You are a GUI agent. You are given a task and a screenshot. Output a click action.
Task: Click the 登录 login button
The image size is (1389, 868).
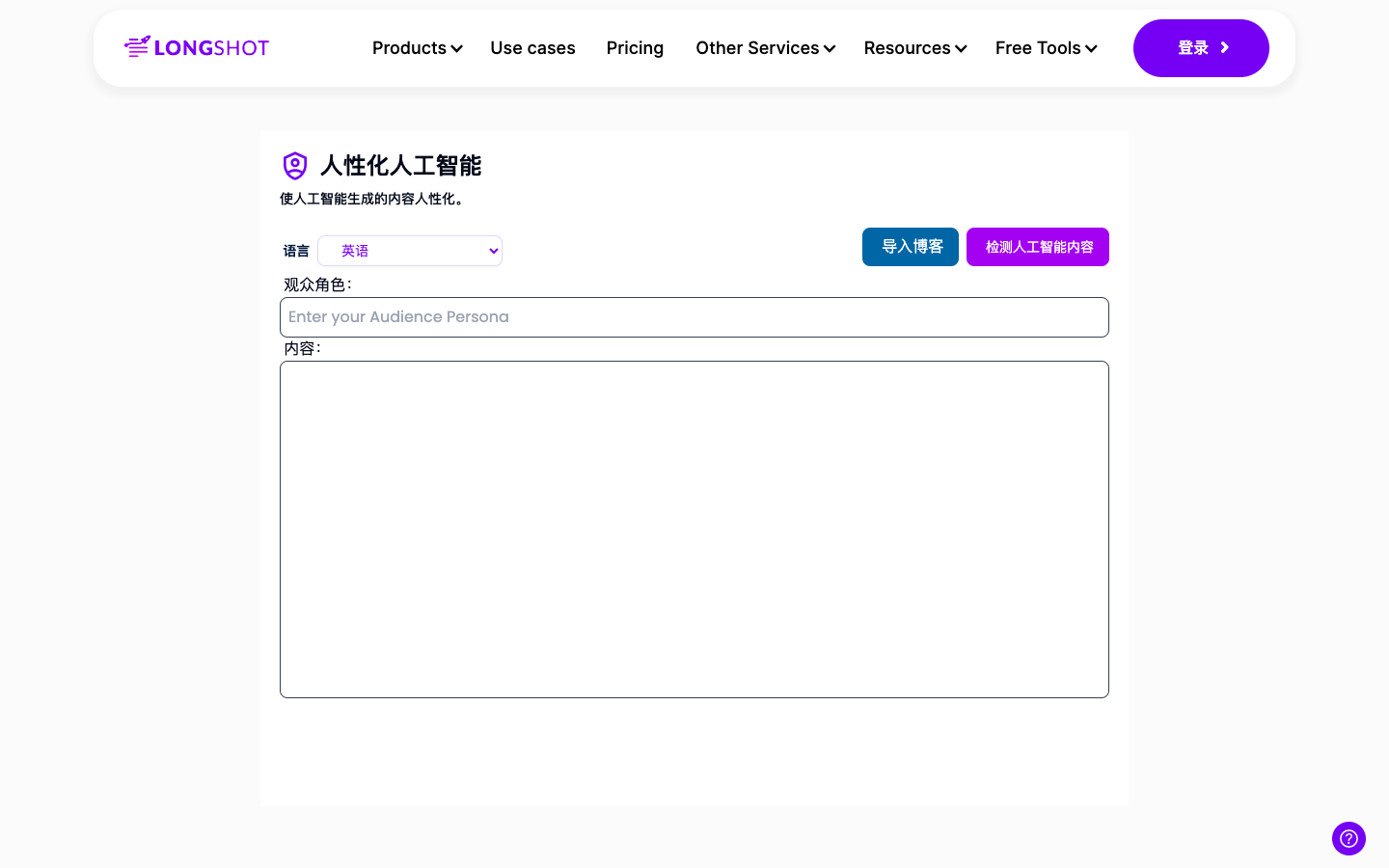click(1192, 48)
